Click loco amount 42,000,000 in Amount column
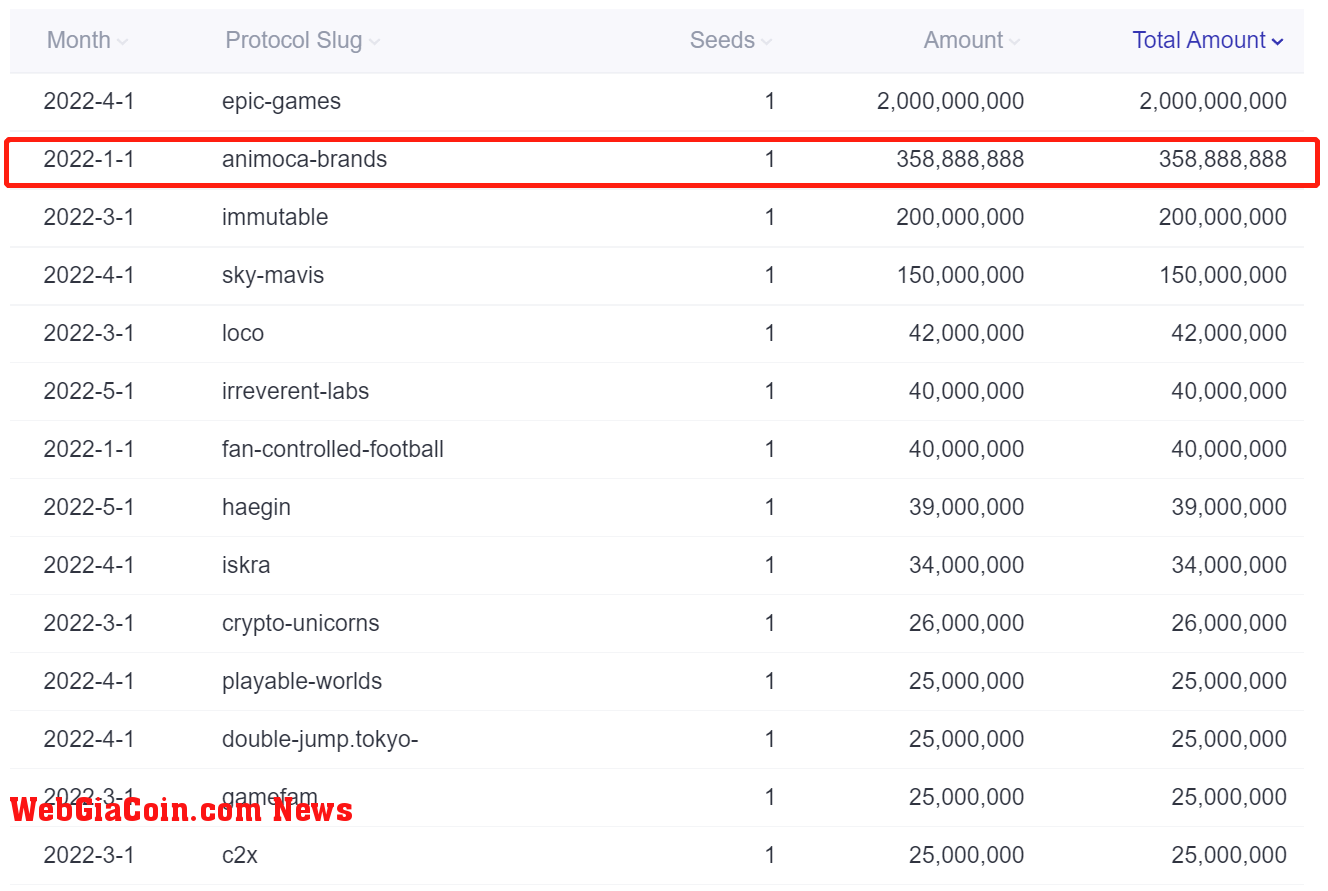Screen dimensions: 1328x891 pos(966,333)
